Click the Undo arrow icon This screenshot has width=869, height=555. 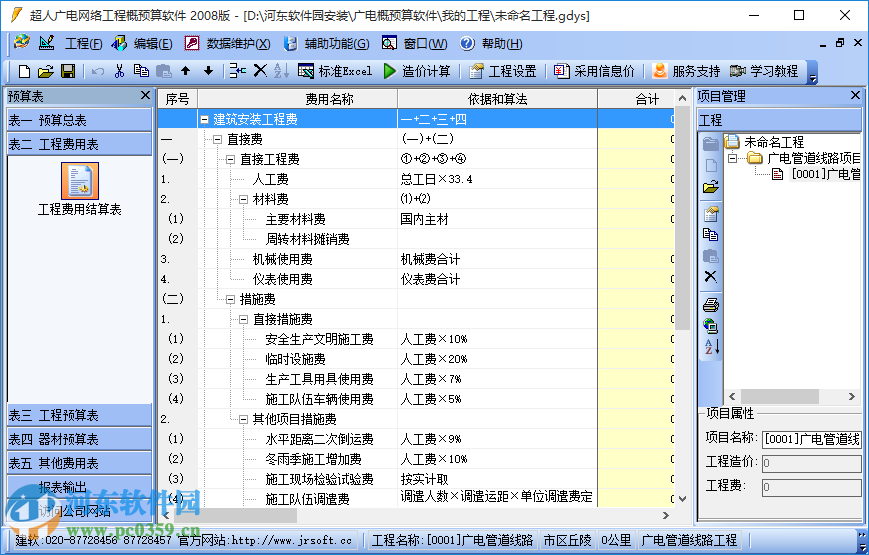coord(98,71)
